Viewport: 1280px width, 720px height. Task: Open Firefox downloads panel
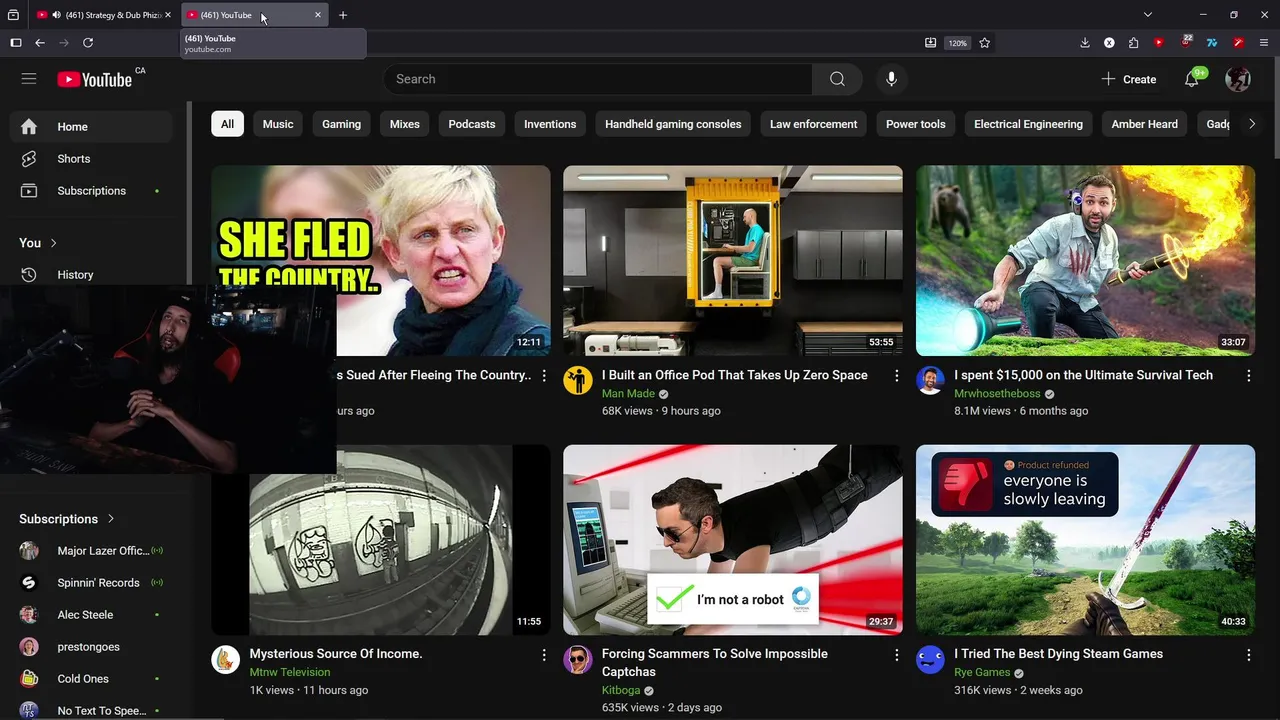coord(1085,43)
